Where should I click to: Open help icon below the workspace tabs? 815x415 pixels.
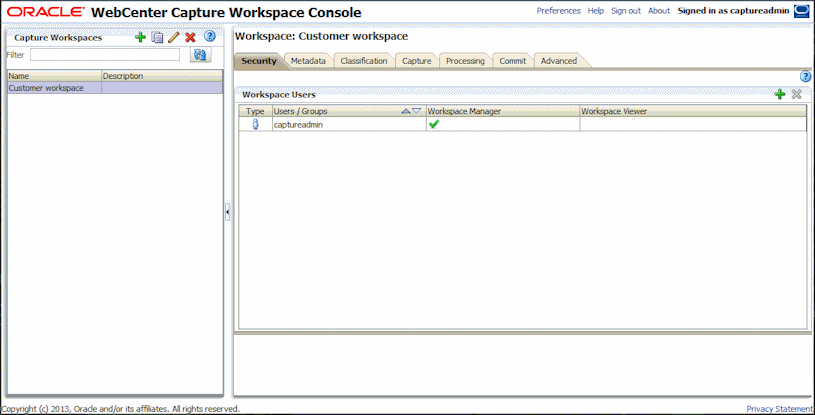click(806, 77)
